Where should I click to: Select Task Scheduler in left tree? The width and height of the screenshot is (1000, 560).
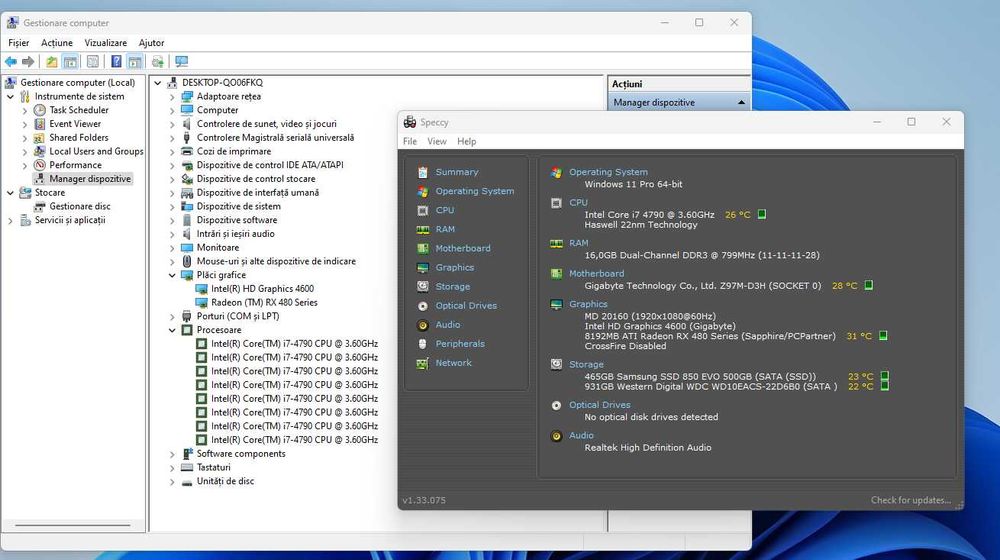pos(79,110)
